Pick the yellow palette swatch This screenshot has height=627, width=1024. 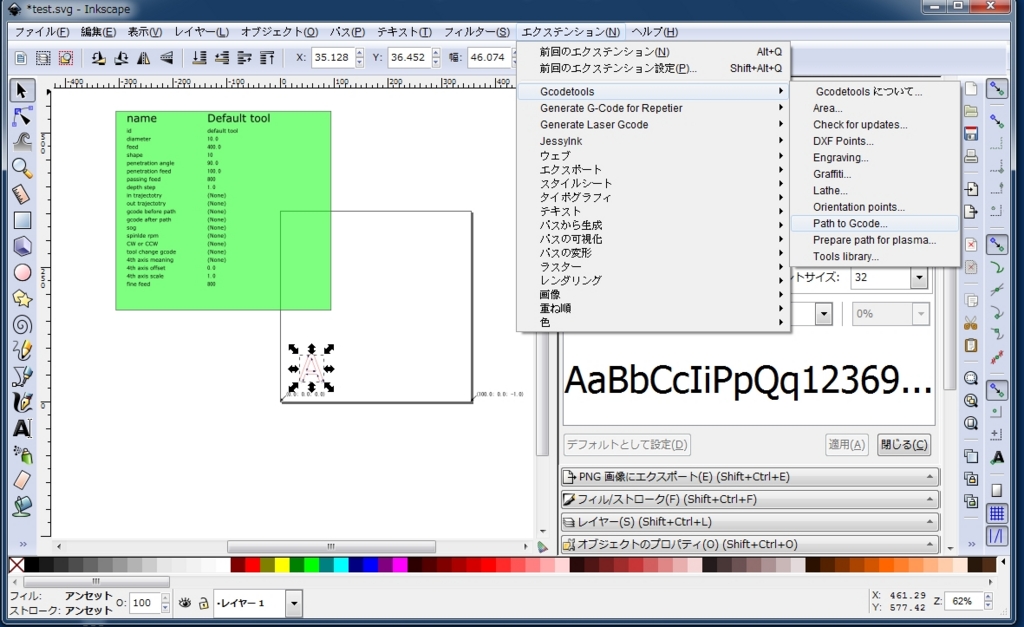tap(282, 565)
